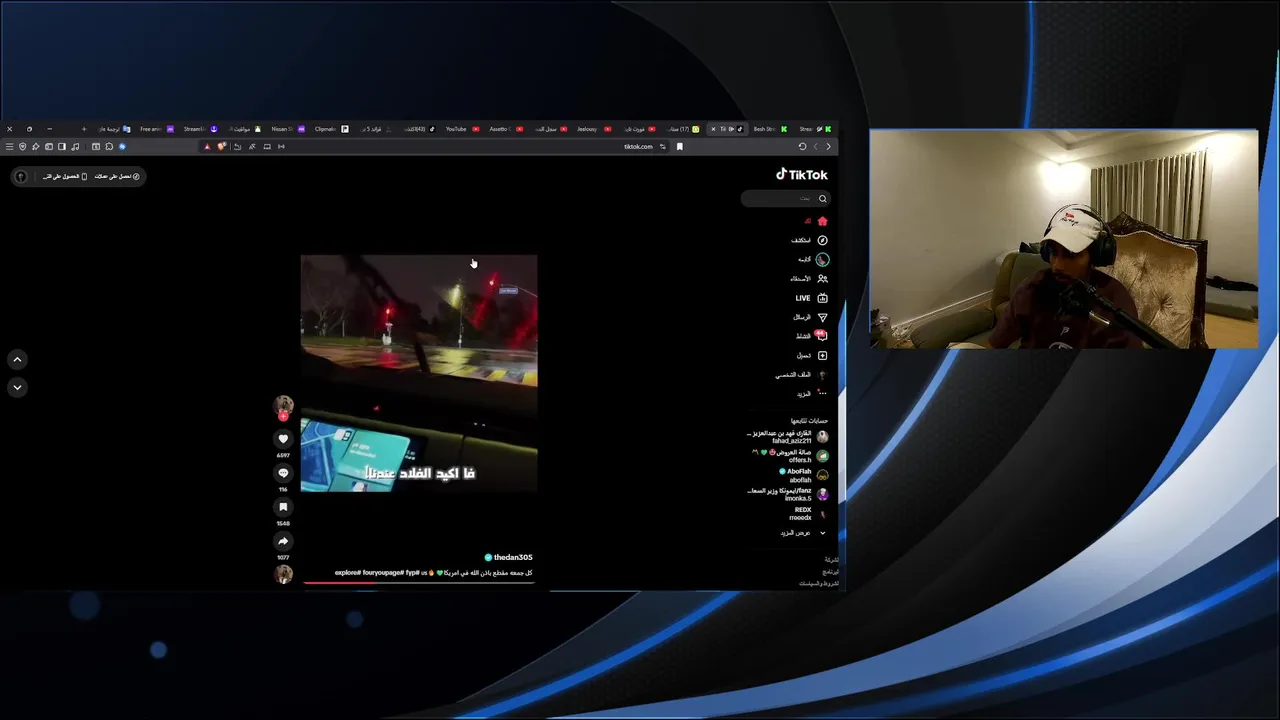Screen dimensions: 1280x720
Task: Bookmark the page in the address bar
Action: 680,147
